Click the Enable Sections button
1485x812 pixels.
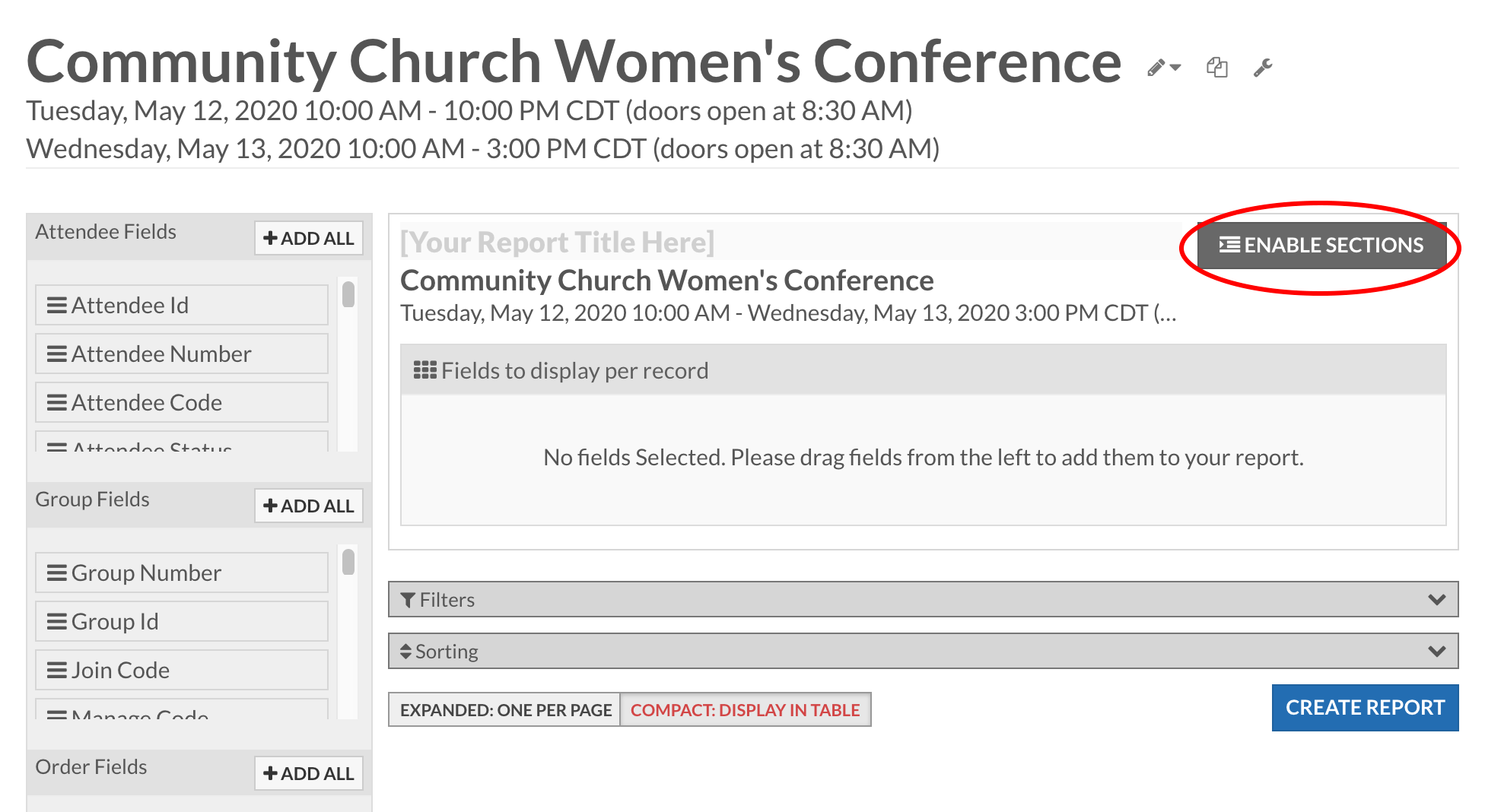click(x=1321, y=245)
